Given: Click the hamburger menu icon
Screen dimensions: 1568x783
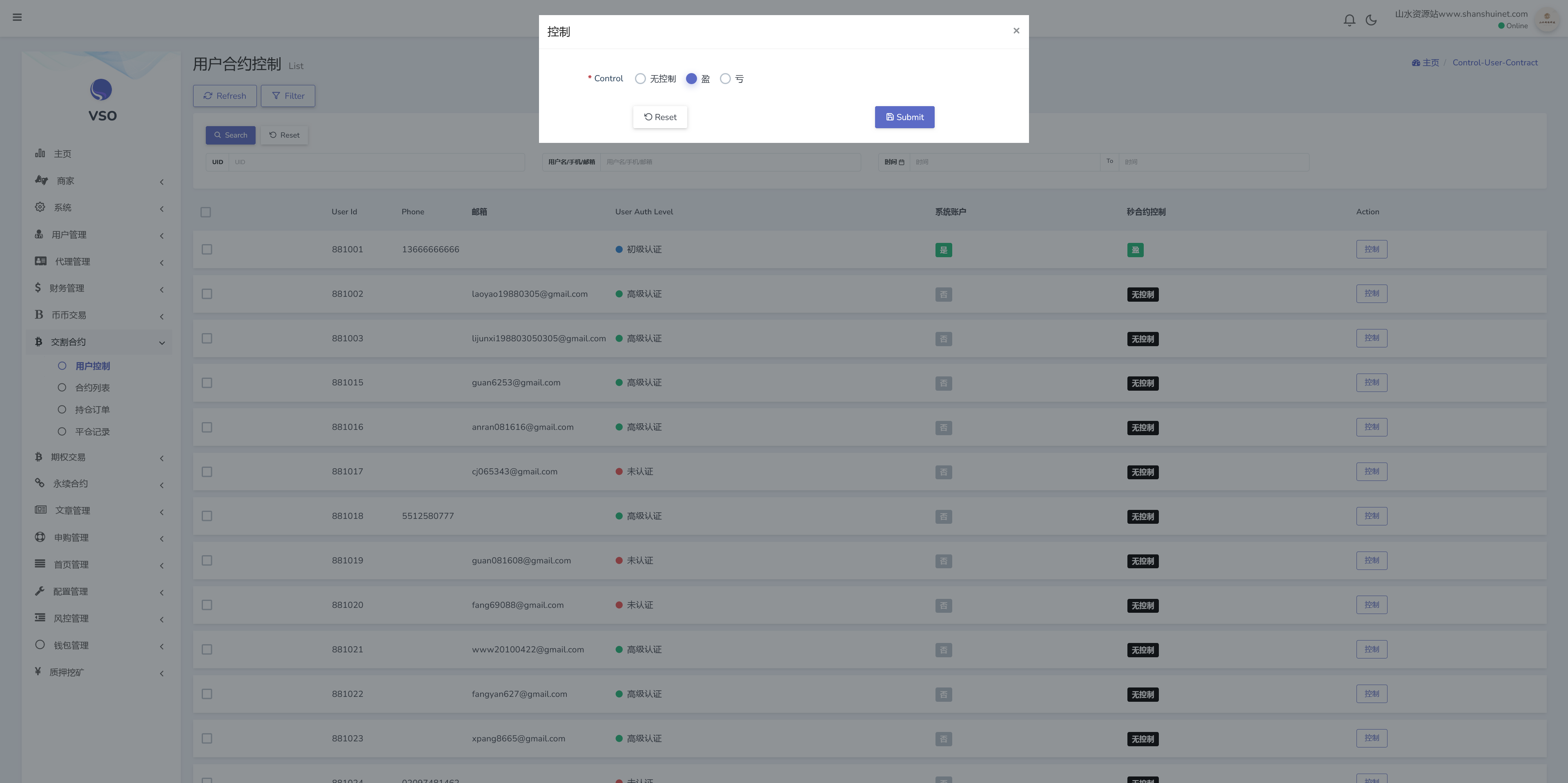Looking at the screenshot, I should click(17, 17).
